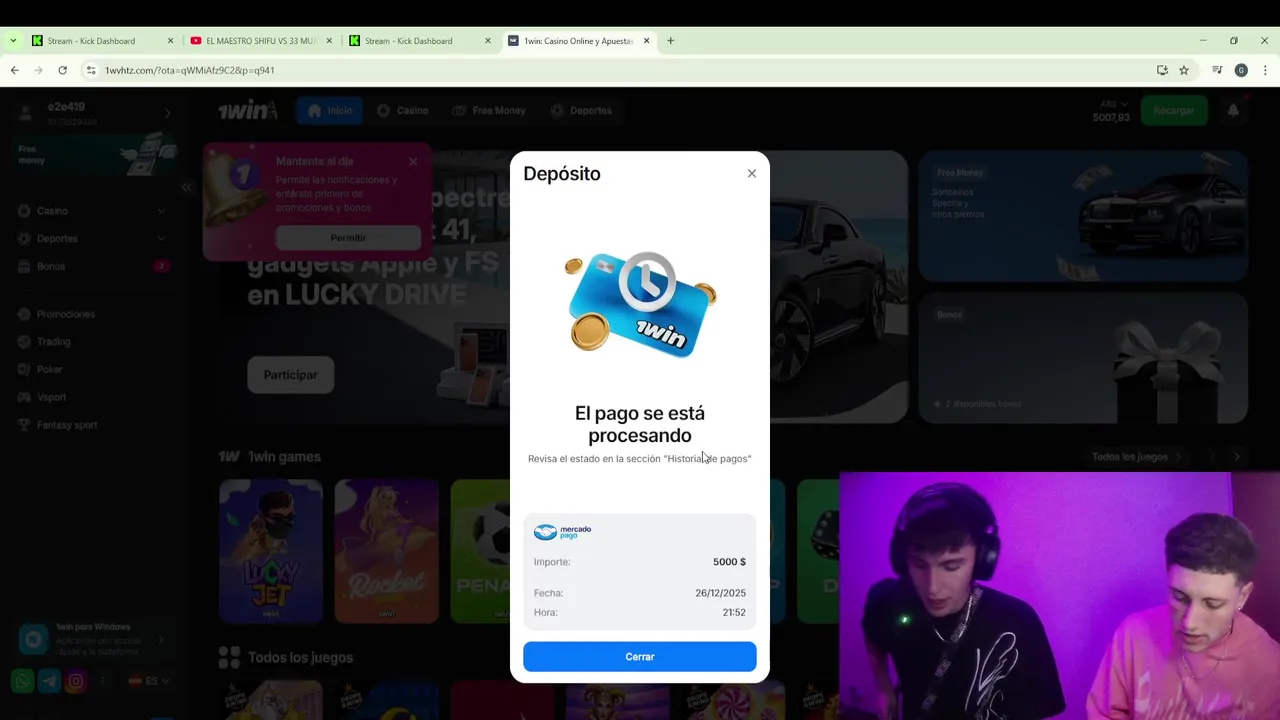
Task: Click the blue Cerrar button
Action: (640, 657)
